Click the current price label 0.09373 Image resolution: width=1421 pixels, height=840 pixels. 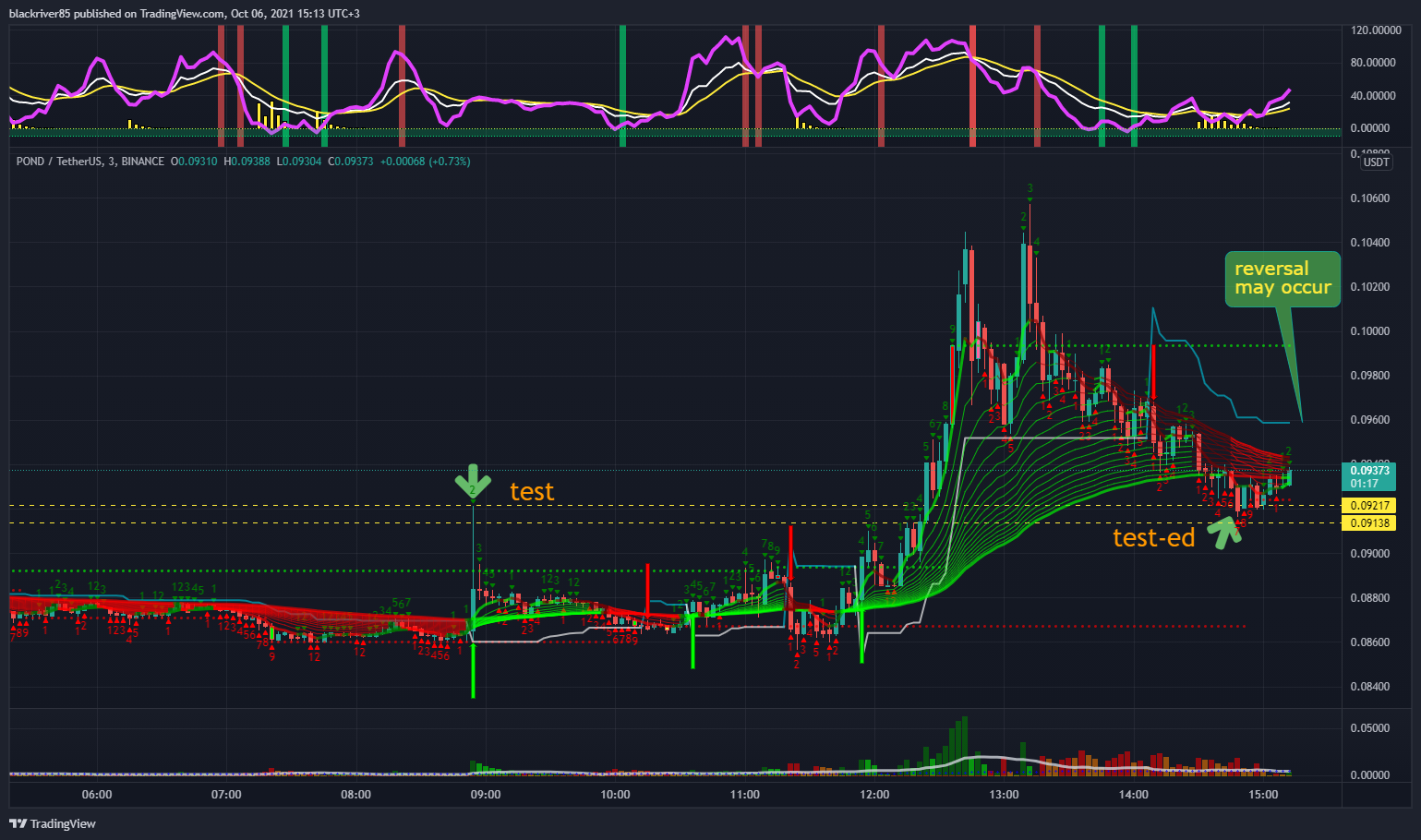point(1369,471)
